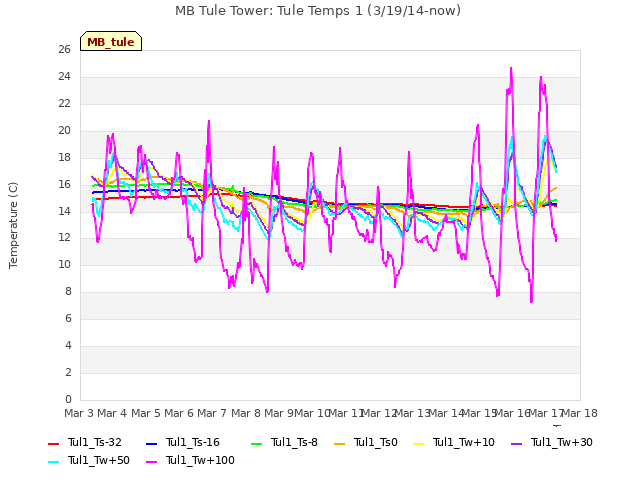Select the Tul1_Tw+10 legend label

[464, 442]
